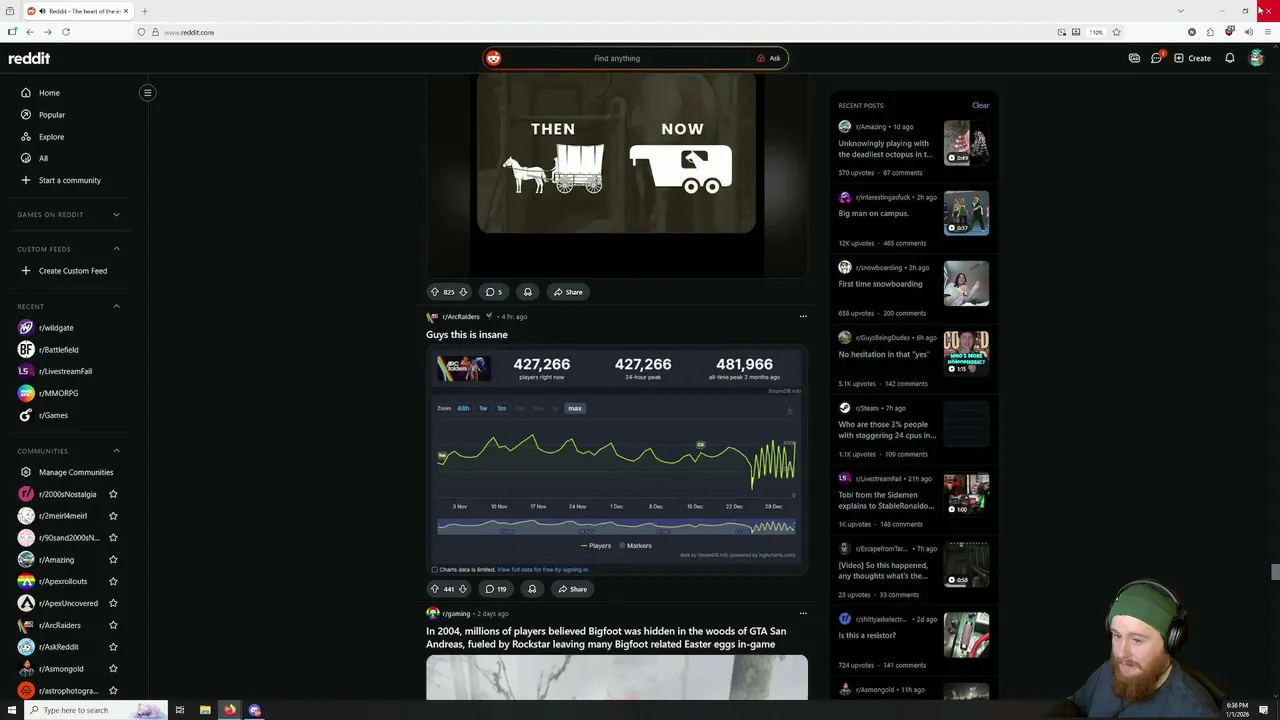
Task: Upvote the post with 825 votes
Action: [435, 292]
